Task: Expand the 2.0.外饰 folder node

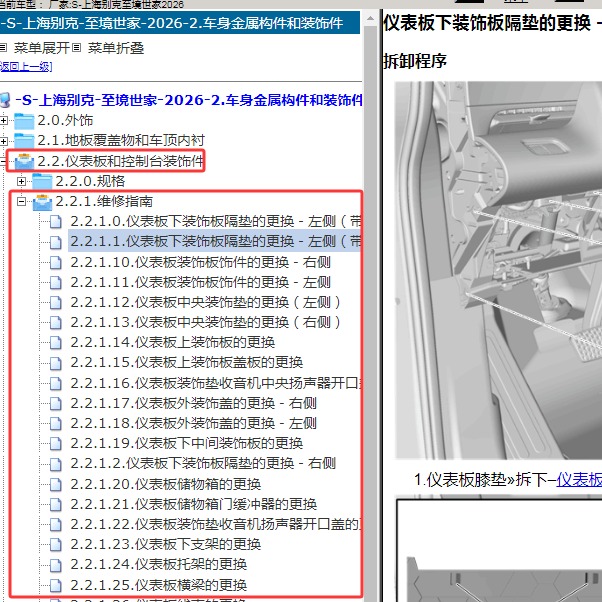Action: [3, 121]
